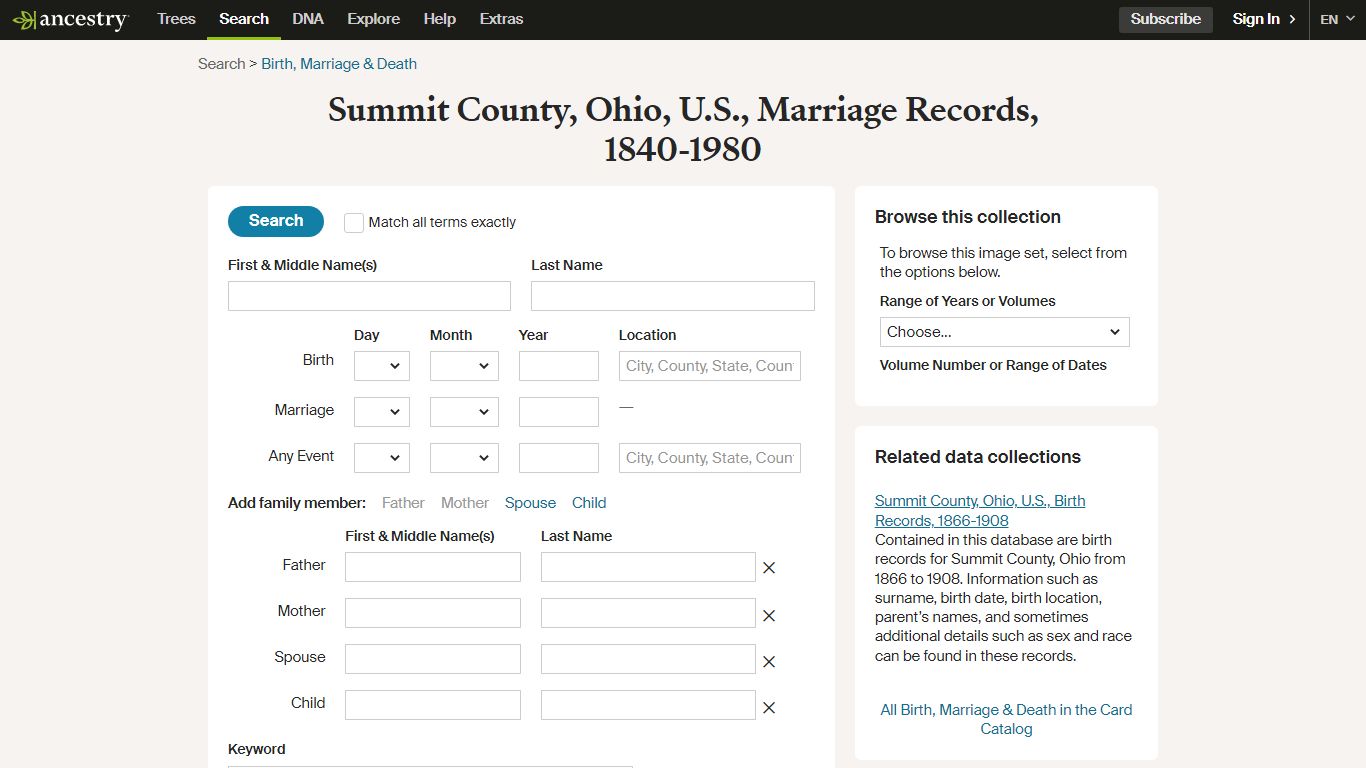Focus Mother first name field
The width and height of the screenshot is (1366, 768).
[433, 613]
